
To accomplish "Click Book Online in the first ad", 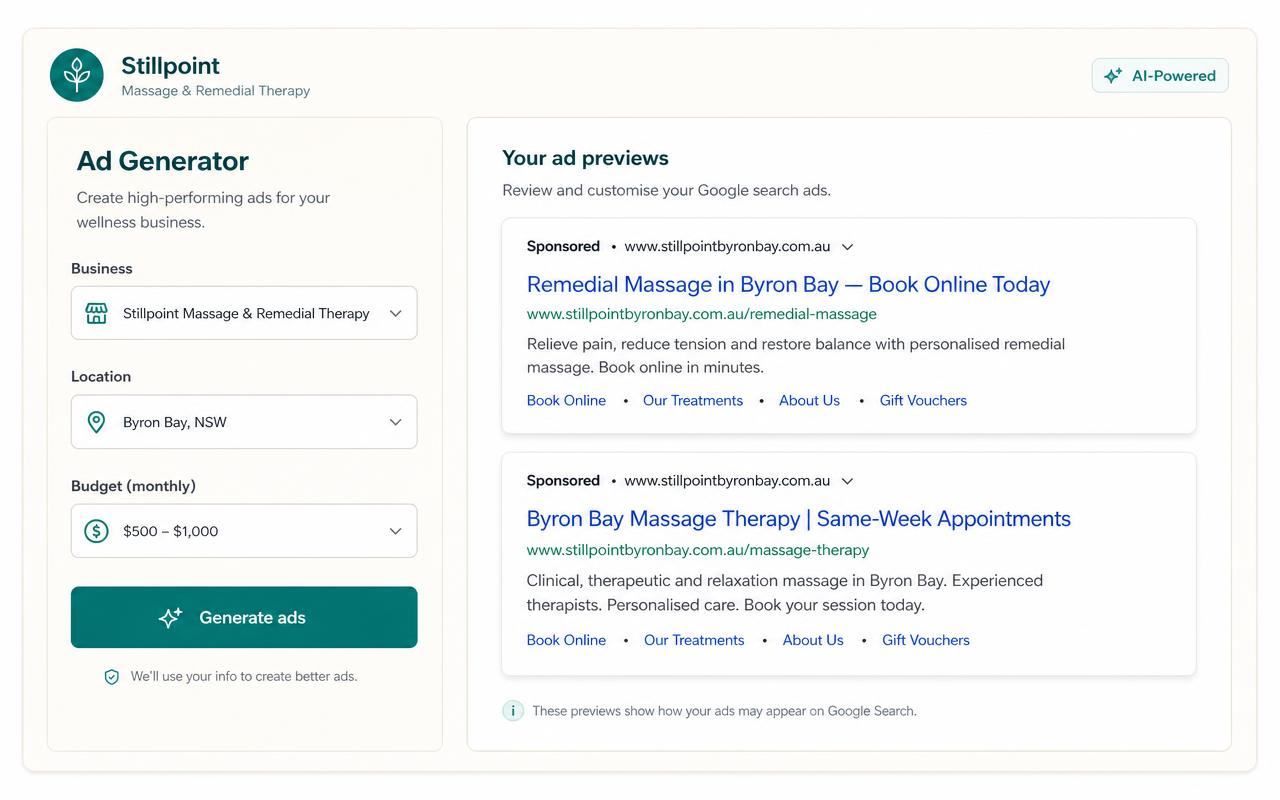I will 566,400.
